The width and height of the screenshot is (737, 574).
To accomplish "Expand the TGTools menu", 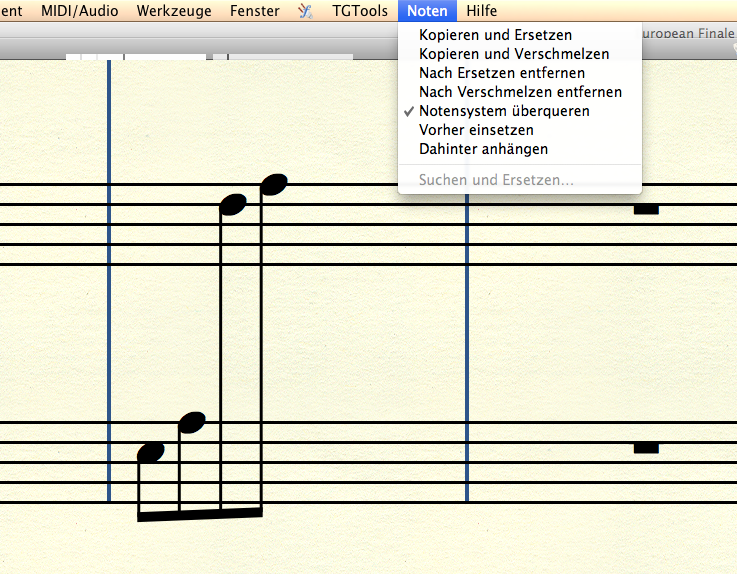I will point(359,11).
